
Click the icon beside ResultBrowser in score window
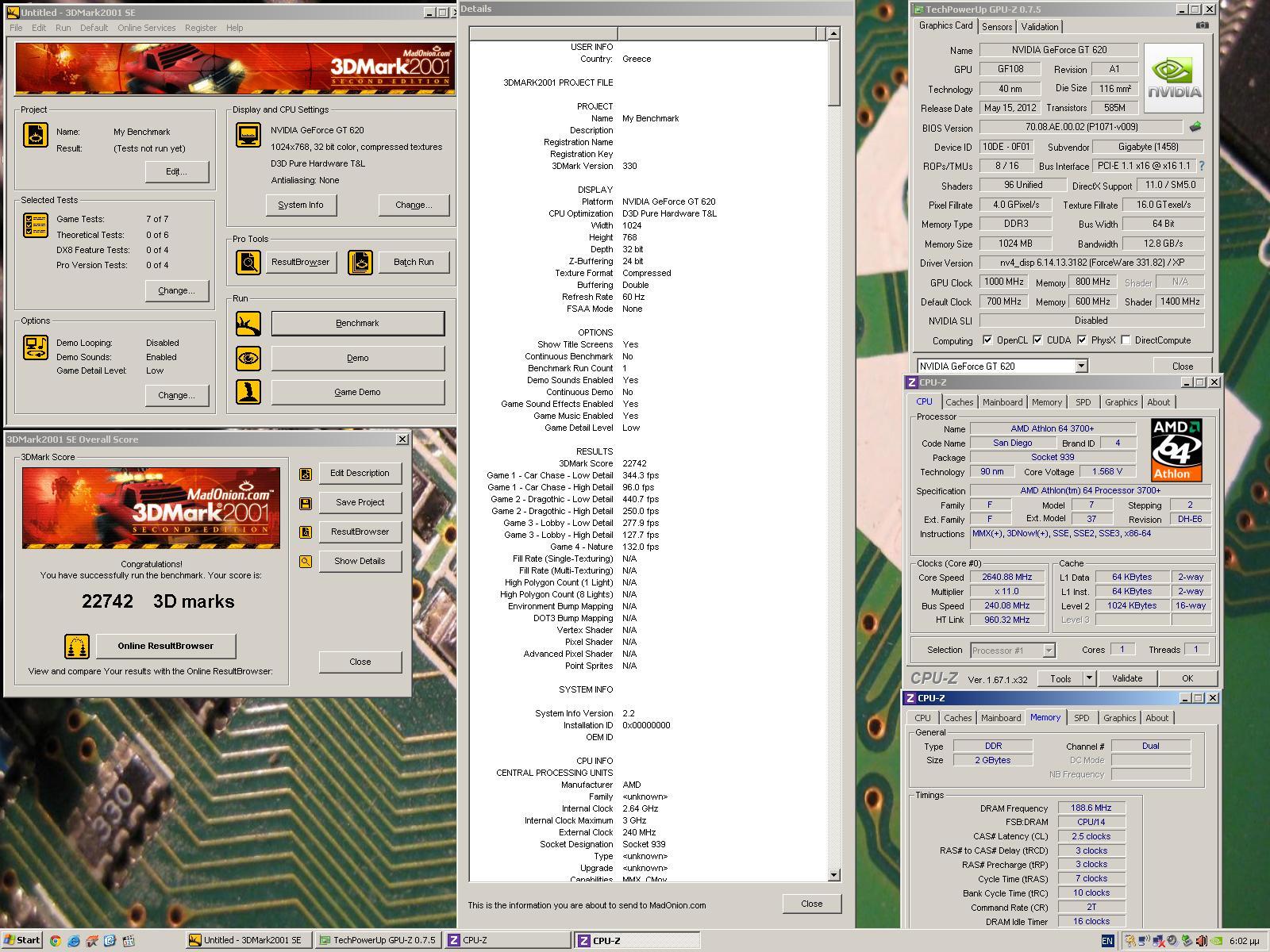pyautogui.click(x=306, y=532)
